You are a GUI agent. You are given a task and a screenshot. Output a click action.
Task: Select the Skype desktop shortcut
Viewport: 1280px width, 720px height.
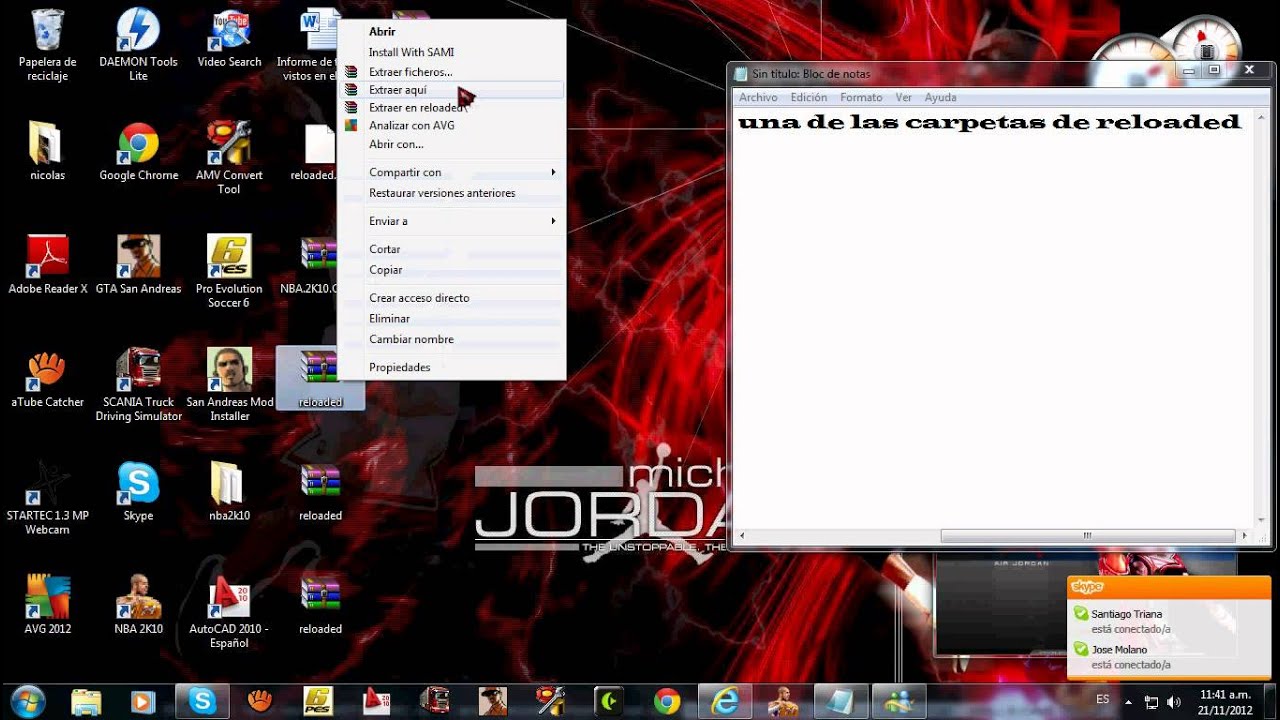pos(138,492)
